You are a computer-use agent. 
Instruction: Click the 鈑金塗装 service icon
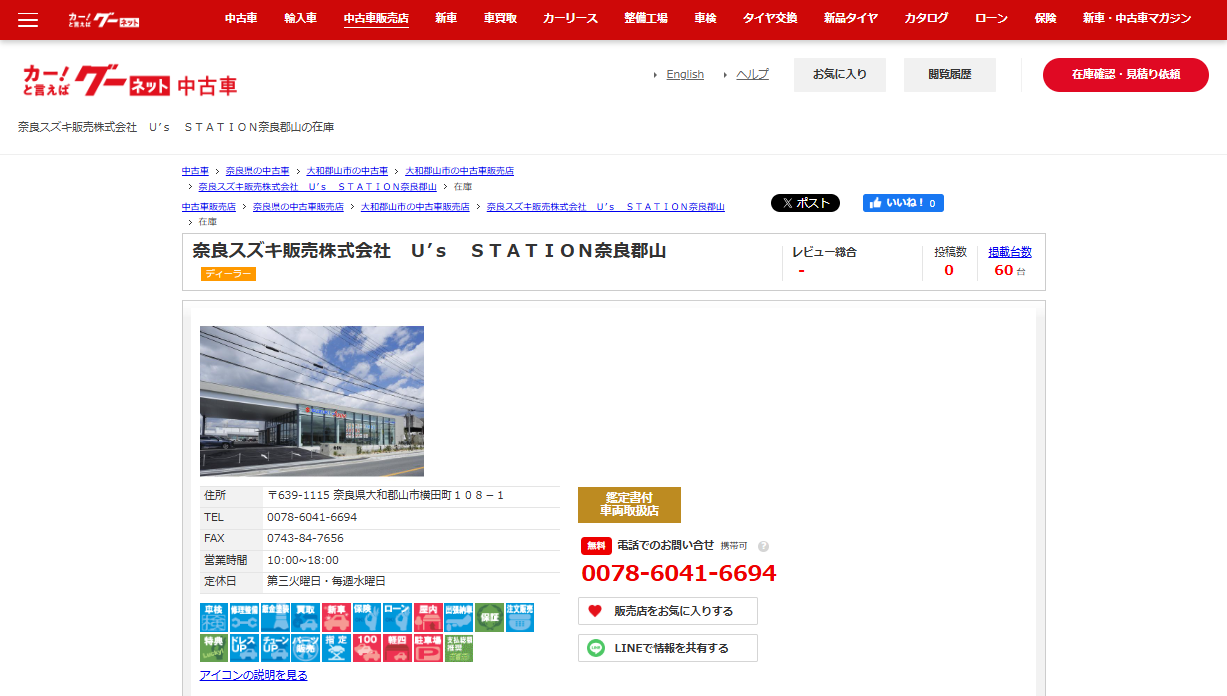point(275,617)
